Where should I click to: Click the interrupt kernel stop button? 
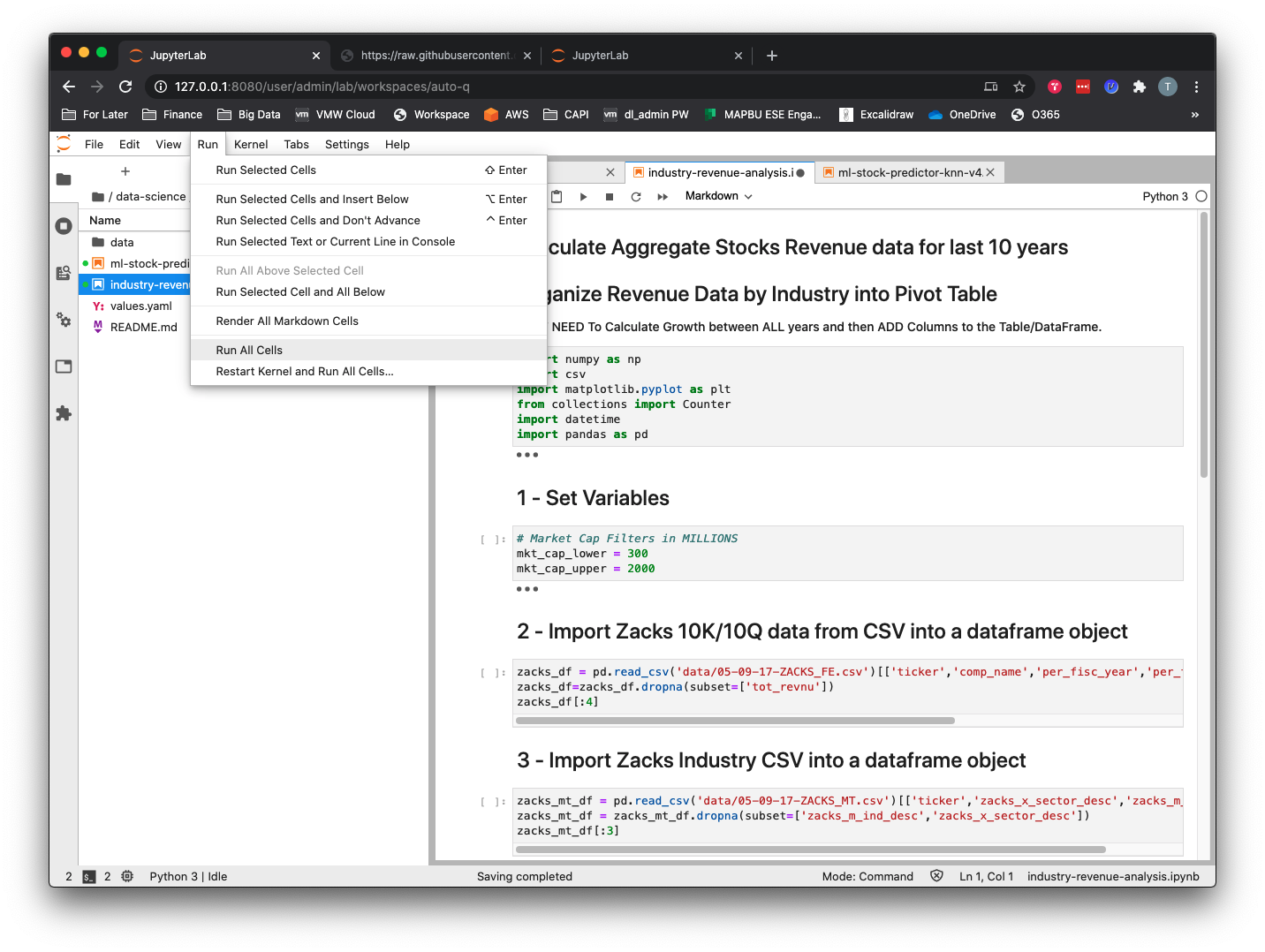(610, 197)
